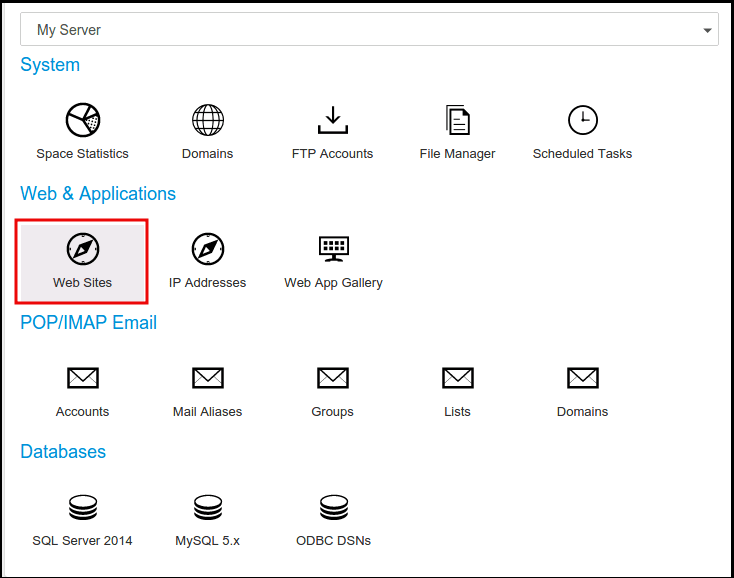The image size is (734, 578).
Task: Click the System section heading
Action: 50,65
